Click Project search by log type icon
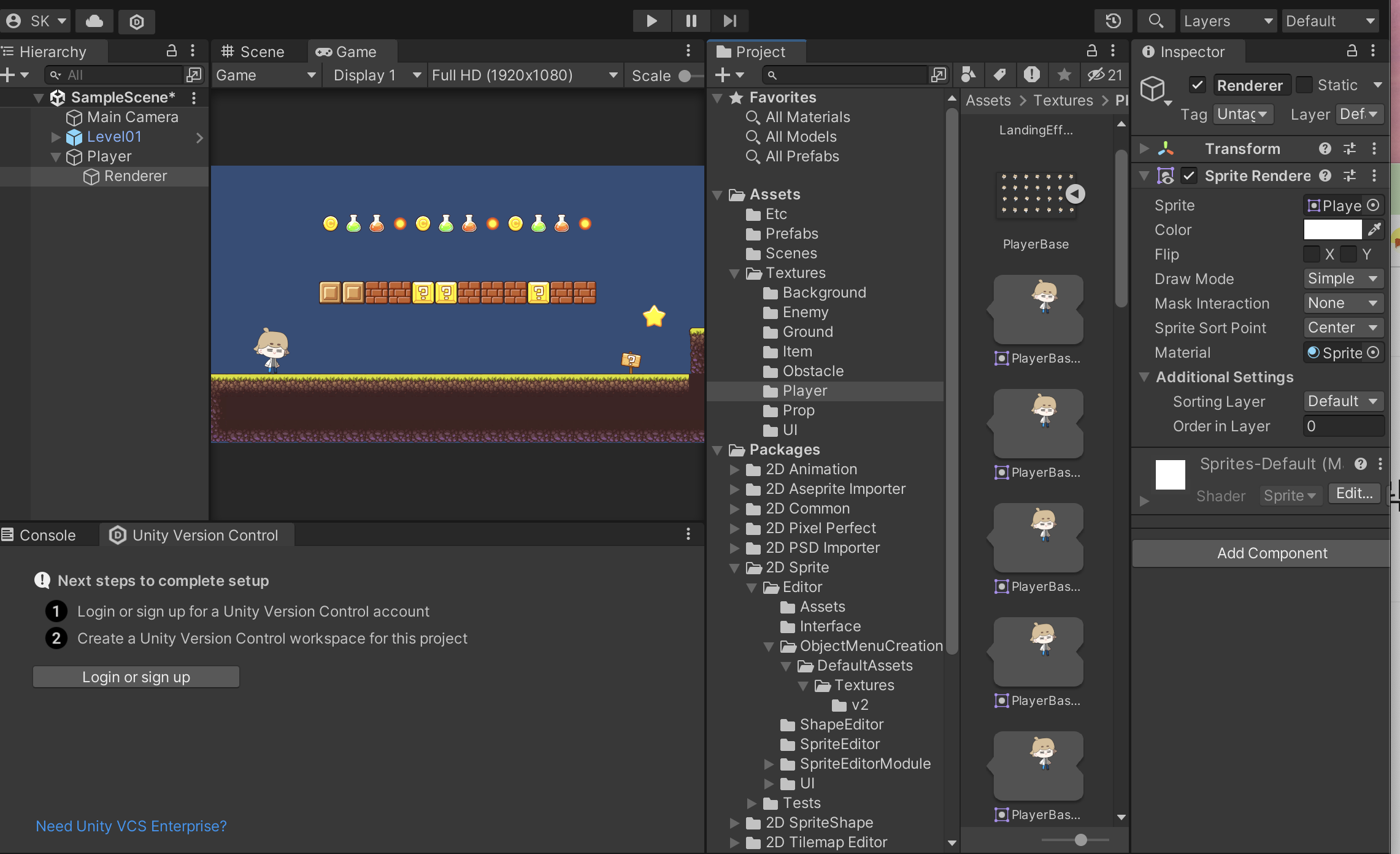 pyautogui.click(x=1032, y=75)
